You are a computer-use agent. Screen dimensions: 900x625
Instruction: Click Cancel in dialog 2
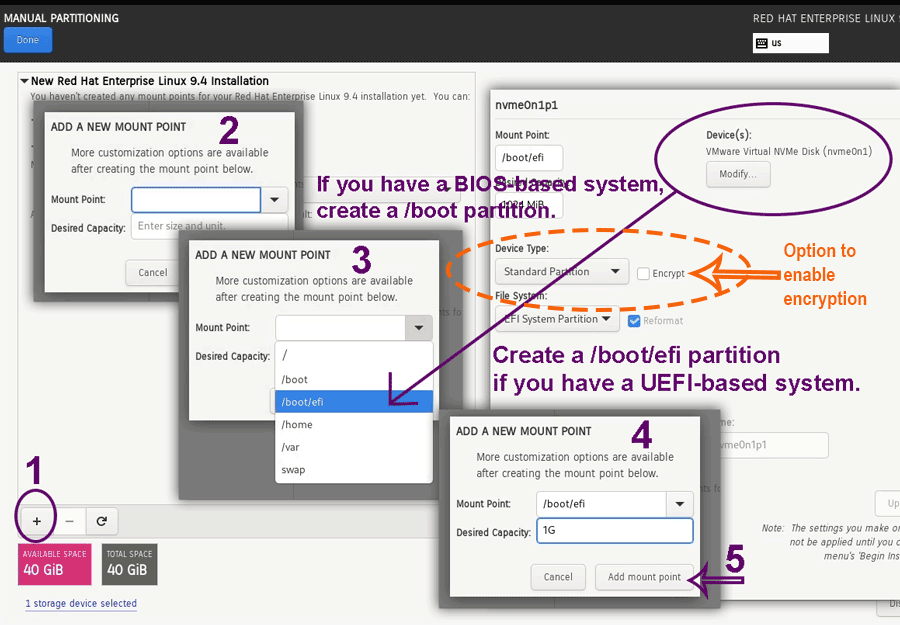[153, 273]
